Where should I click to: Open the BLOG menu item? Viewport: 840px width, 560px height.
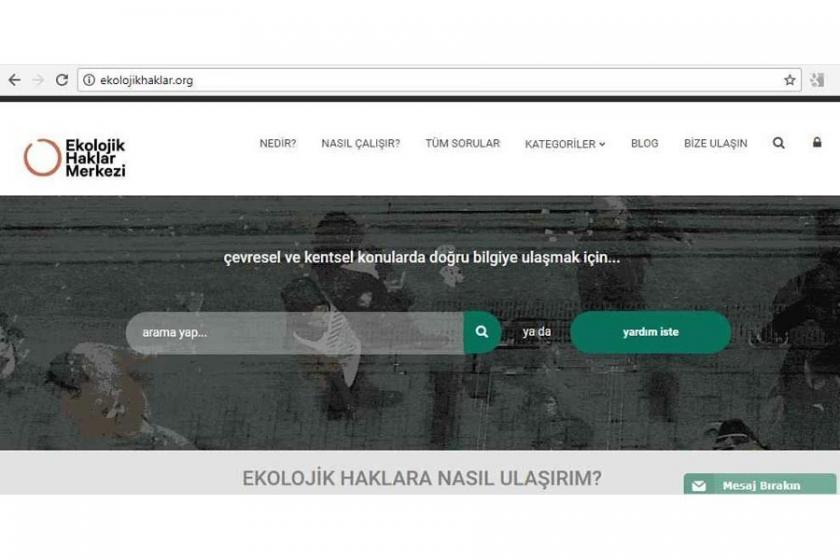pyautogui.click(x=644, y=143)
